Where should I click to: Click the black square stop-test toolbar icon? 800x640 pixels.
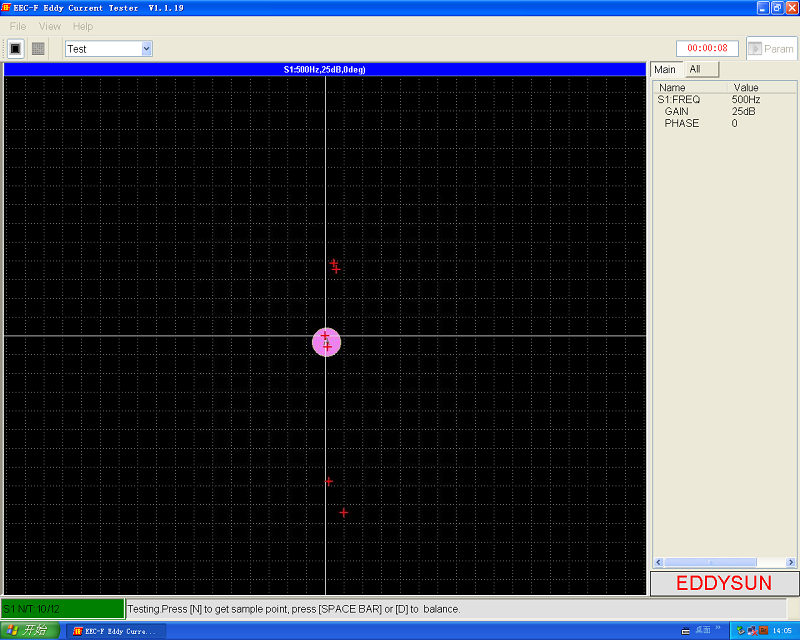[15, 48]
